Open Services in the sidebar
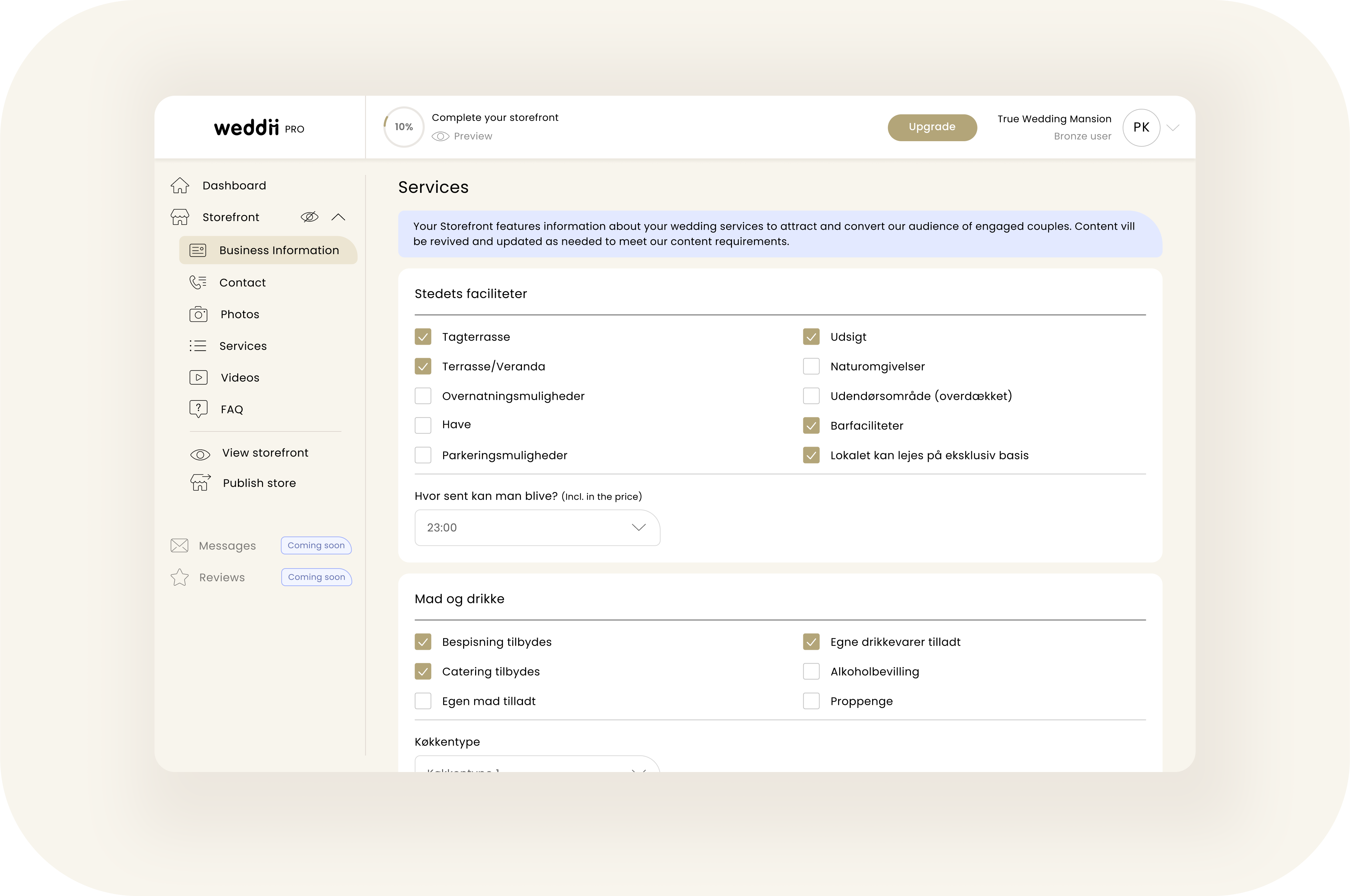 point(243,346)
